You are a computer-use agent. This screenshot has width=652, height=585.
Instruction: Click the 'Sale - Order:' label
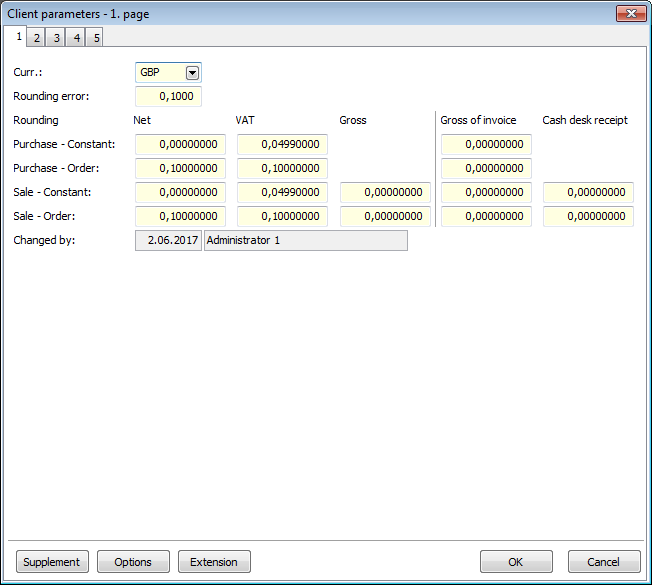point(44,216)
